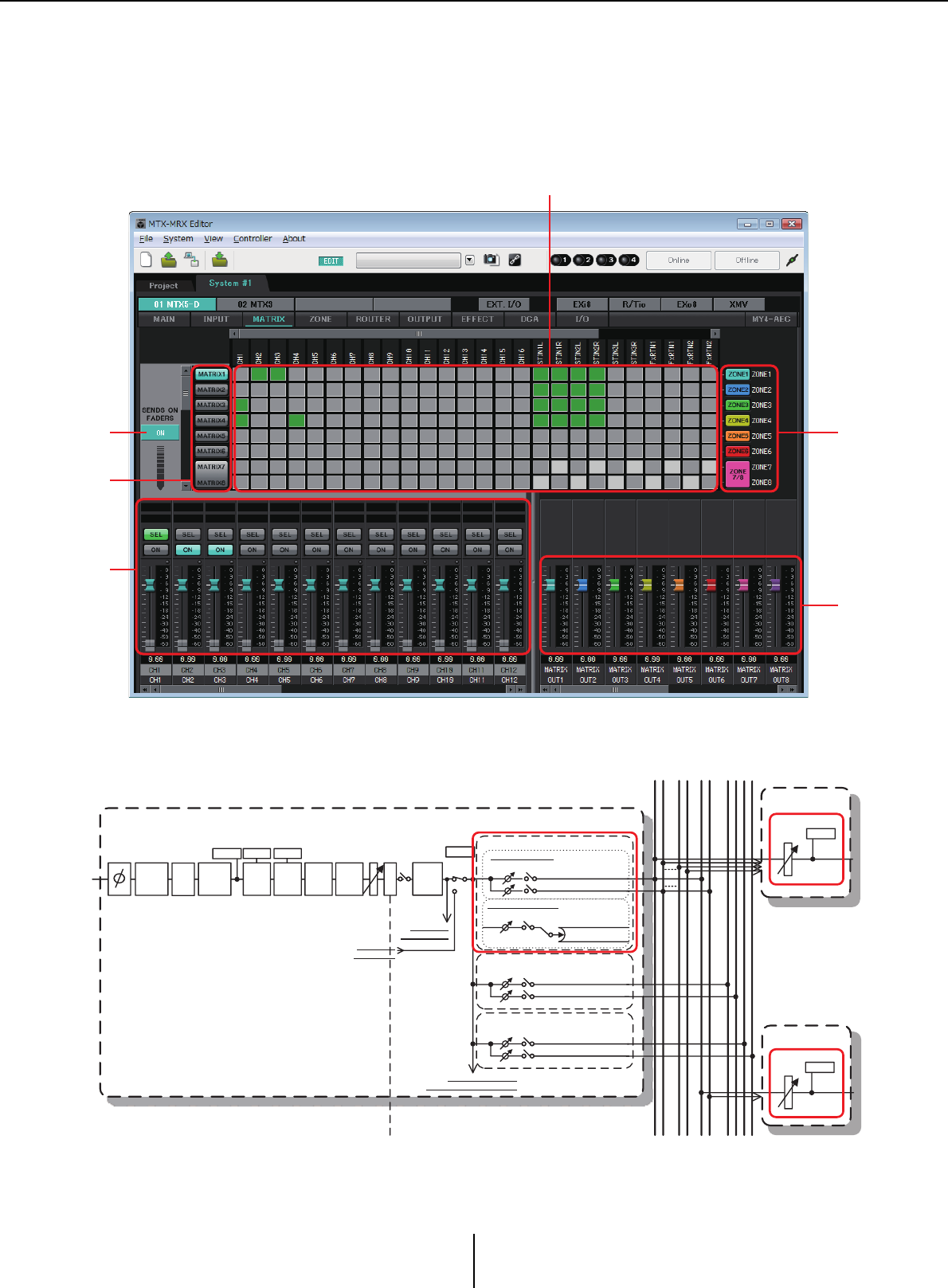The image size is (948, 1288).
Task: Click the link icon beside camera
Action: click(515, 260)
